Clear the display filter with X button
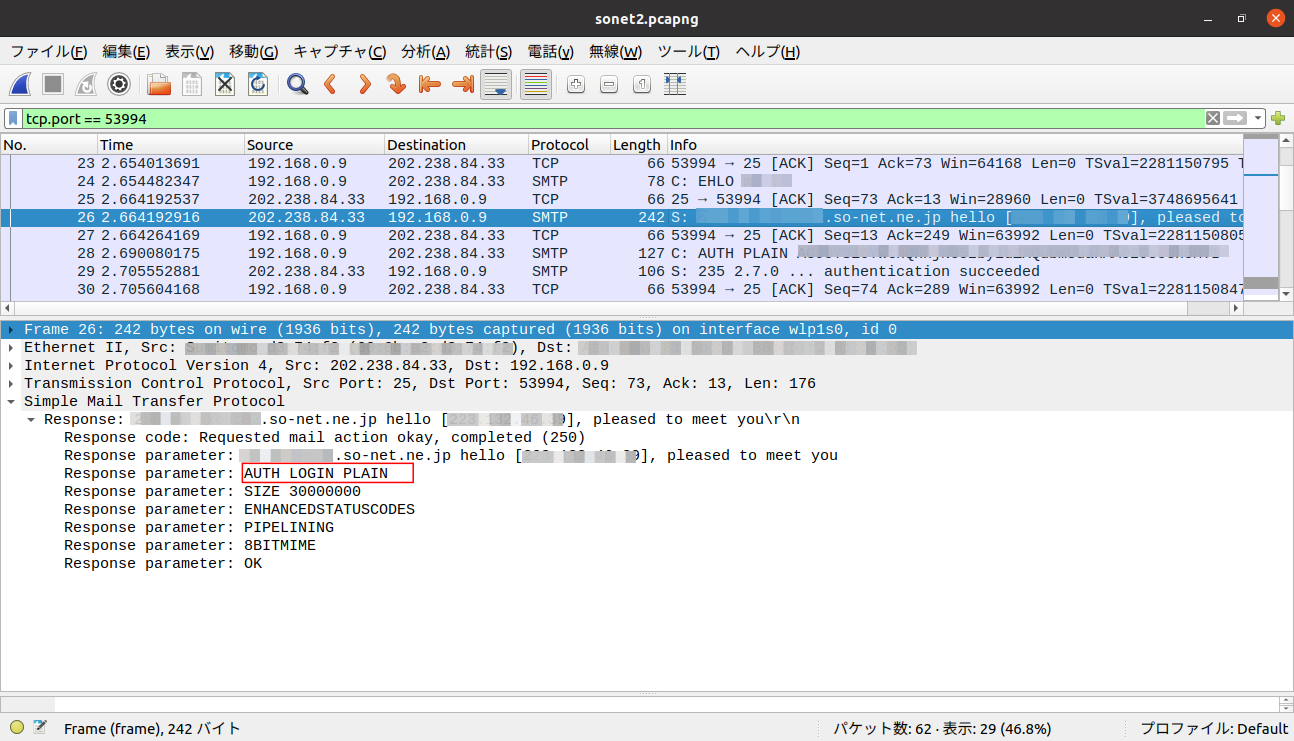Screen dimensions: 1294x741 tap(1213, 118)
